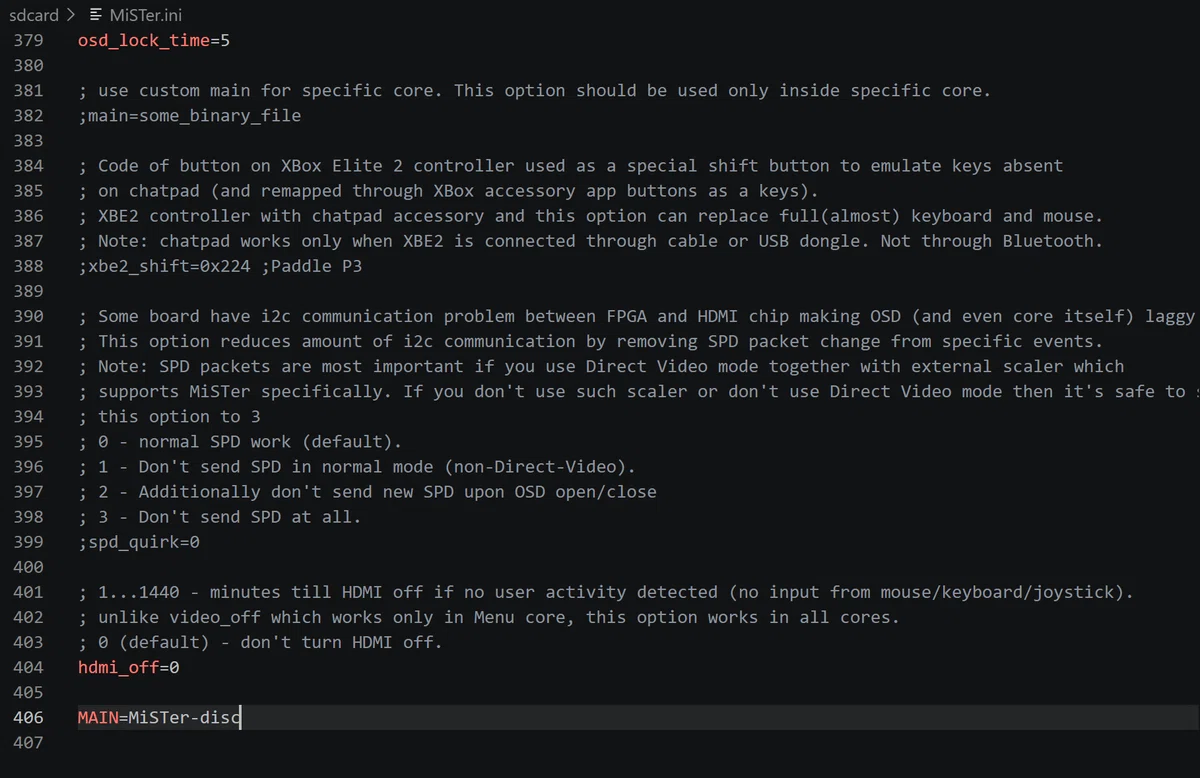The height and width of the screenshot is (778, 1200).
Task: Click line number 382 in the gutter
Action: [x=28, y=116]
